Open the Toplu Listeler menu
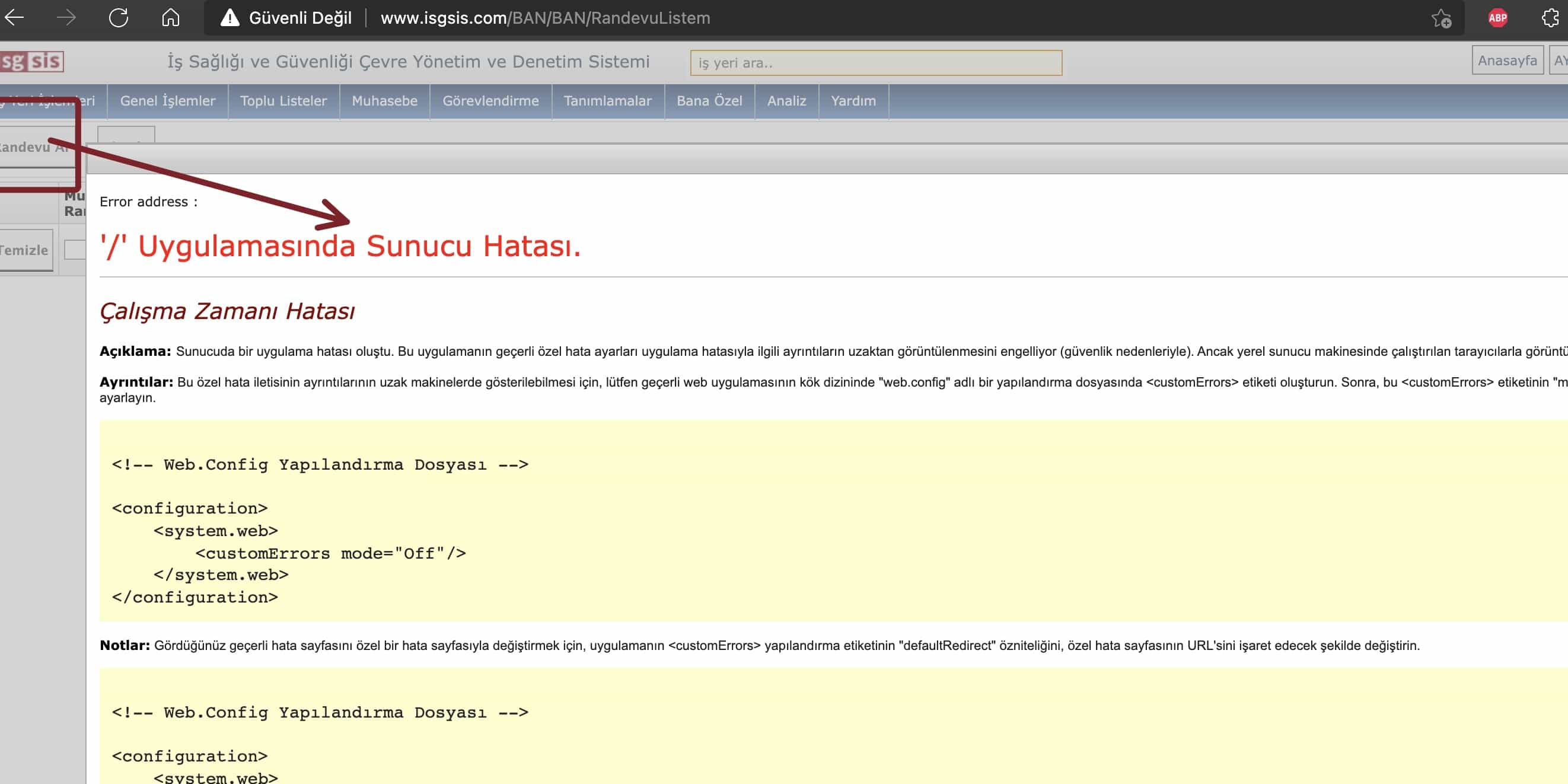 click(x=283, y=101)
